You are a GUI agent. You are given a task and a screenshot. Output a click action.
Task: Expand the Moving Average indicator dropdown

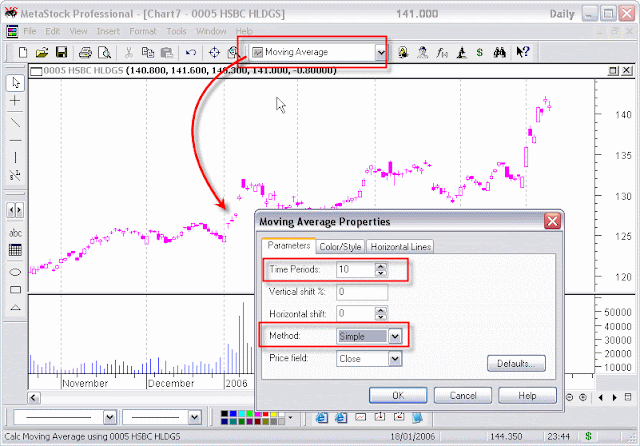click(x=381, y=52)
